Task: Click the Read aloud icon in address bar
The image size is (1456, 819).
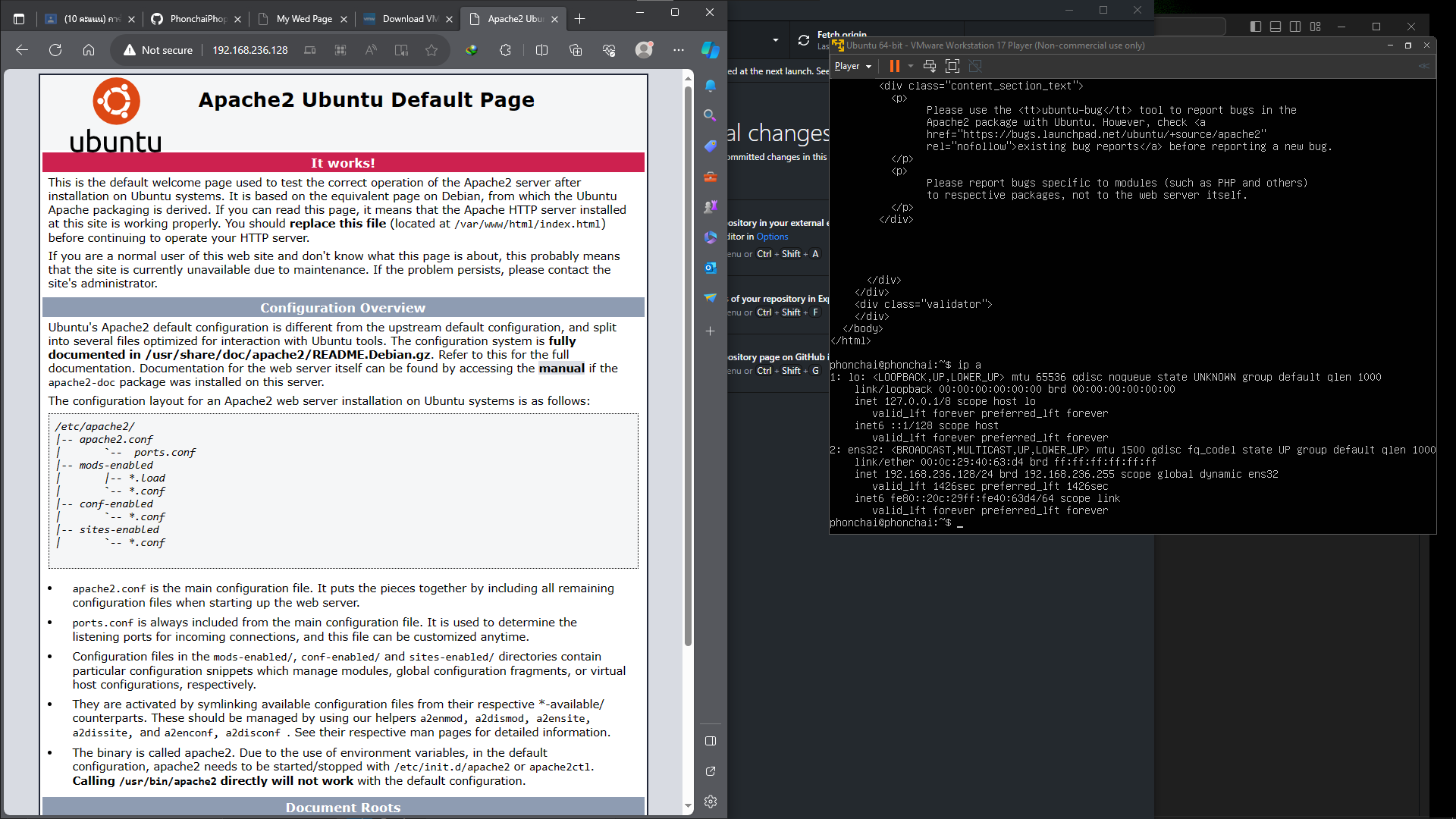Action: [371, 50]
